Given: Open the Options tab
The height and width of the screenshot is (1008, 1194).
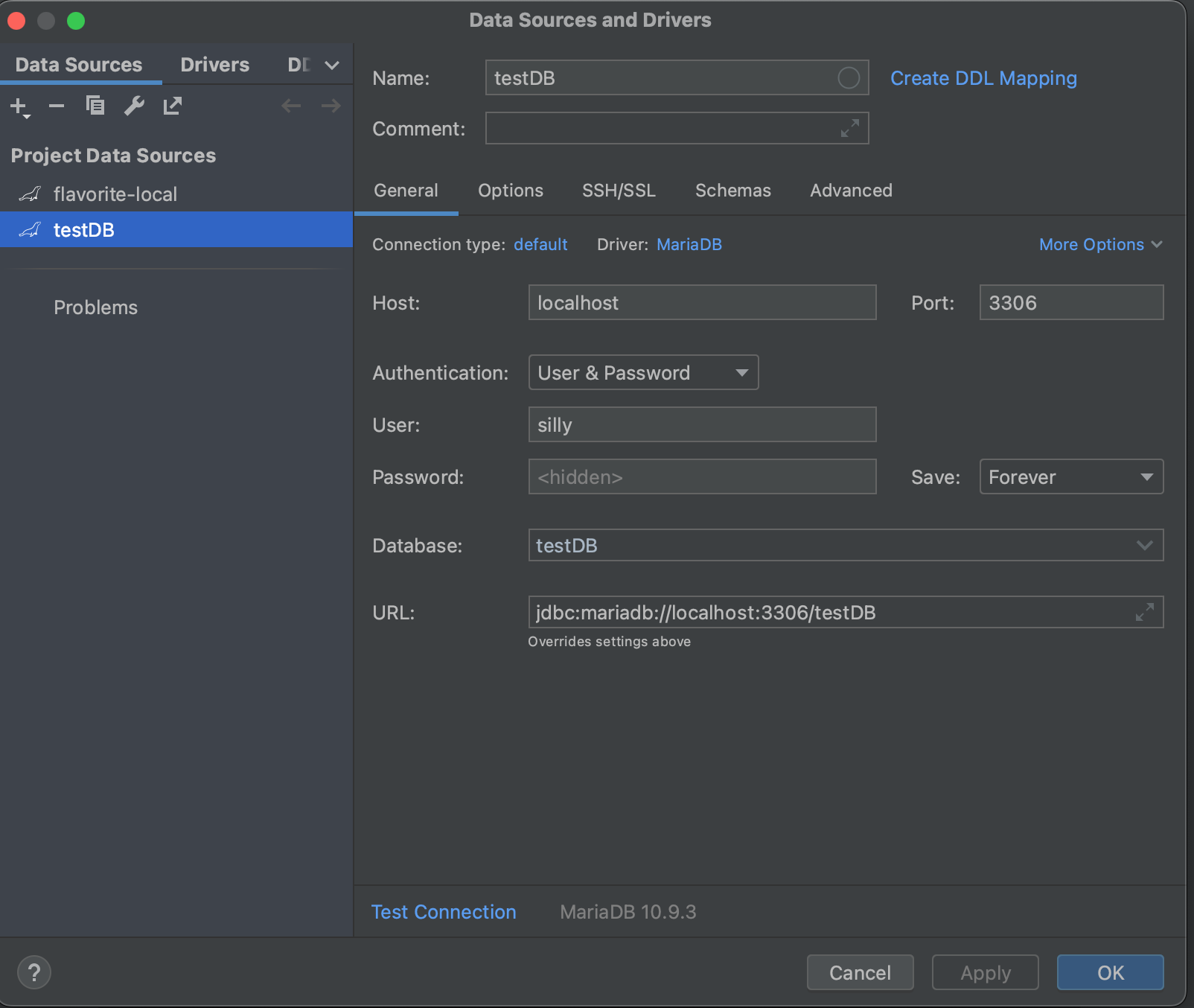Looking at the screenshot, I should [x=511, y=191].
